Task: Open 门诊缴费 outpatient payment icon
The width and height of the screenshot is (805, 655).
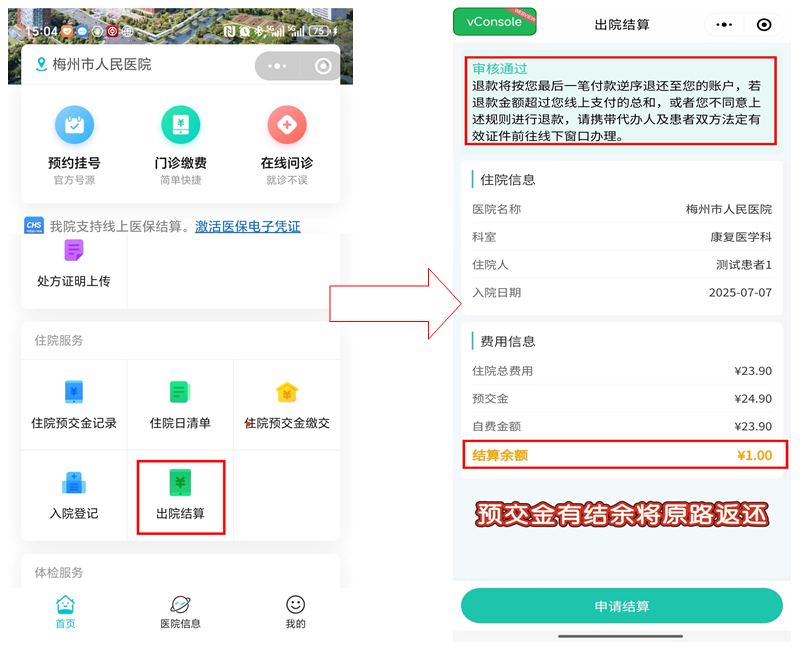Action: [181, 126]
